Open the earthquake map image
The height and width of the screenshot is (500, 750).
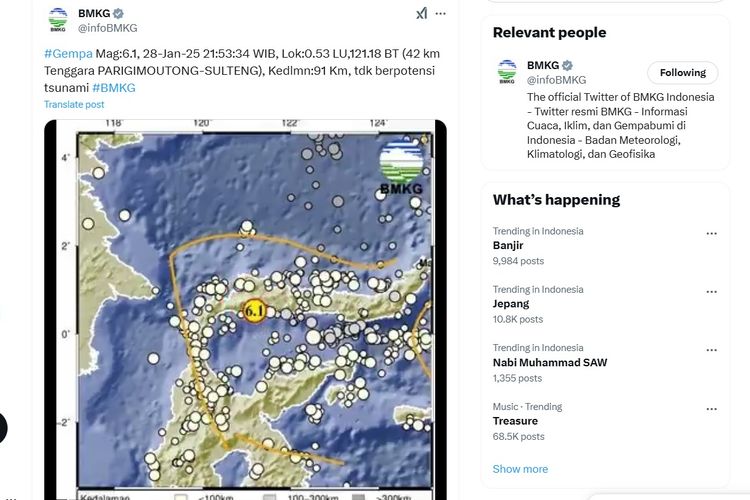tap(245, 310)
